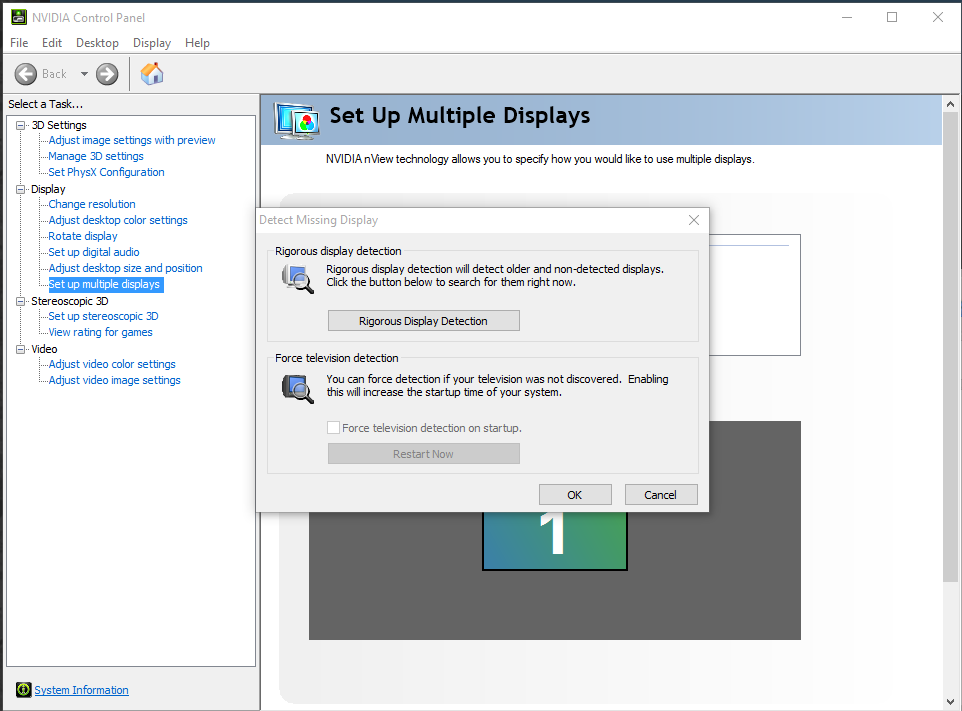Open the Desktop menu

97,43
